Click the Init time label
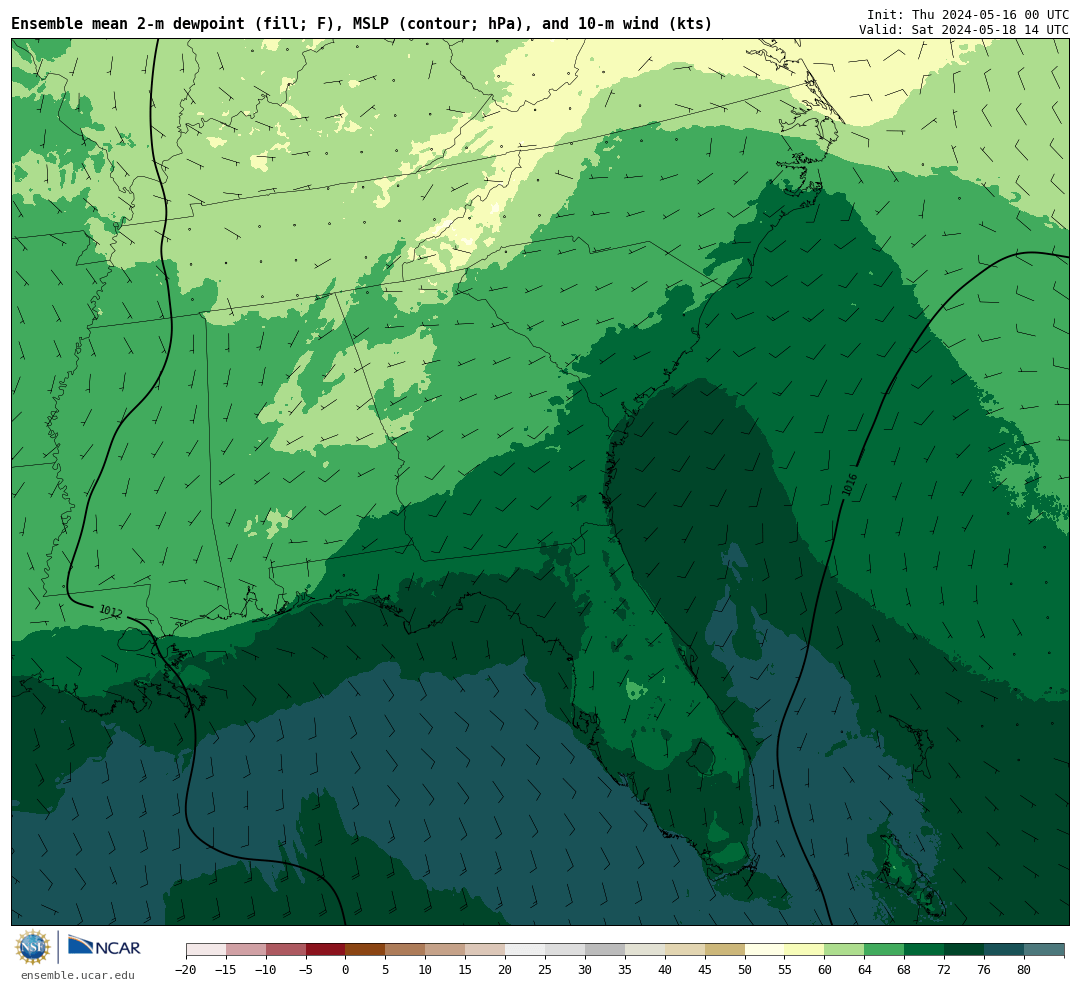Screen dimensions: 1080x988 coord(968,14)
